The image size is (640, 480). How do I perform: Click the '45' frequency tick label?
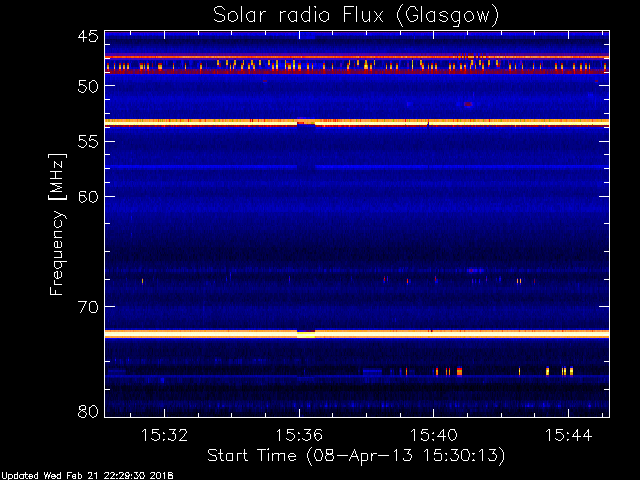click(88, 36)
